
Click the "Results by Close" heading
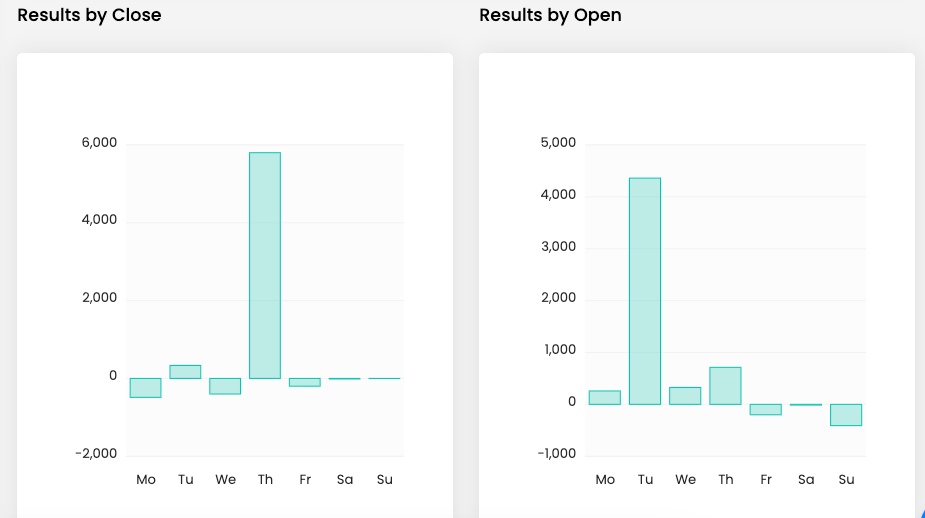coord(89,15)
